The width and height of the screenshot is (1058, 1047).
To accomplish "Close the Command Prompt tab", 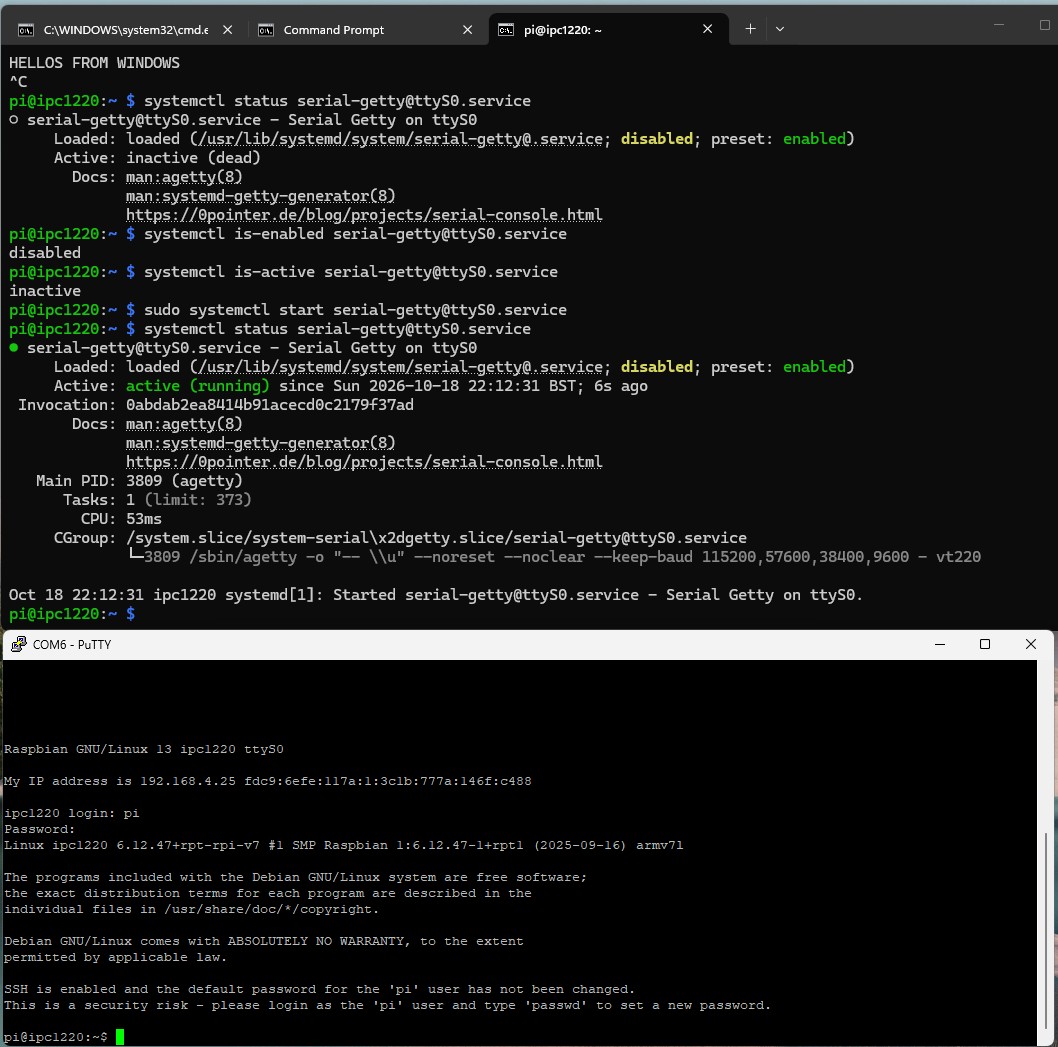I will click(467, 30).
